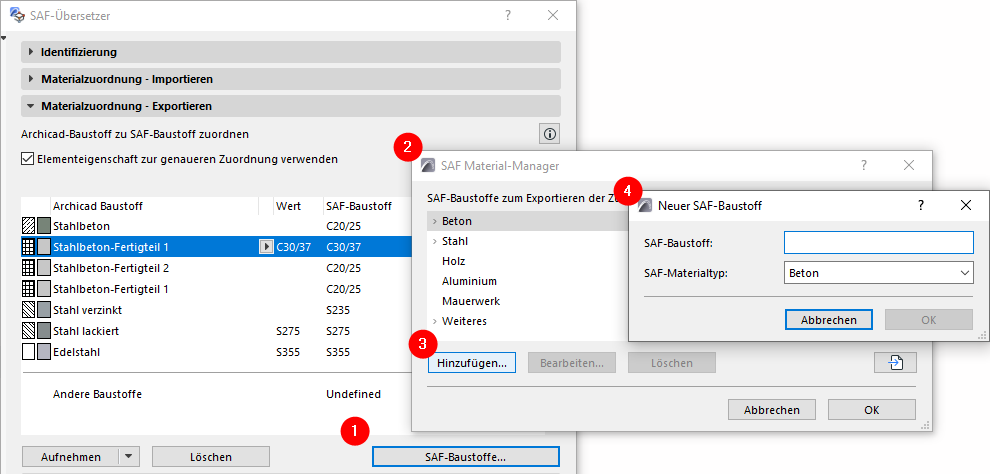
Task: Click the help question mark in Neuer SAF-Baustoff
Action: coord(920,205)
